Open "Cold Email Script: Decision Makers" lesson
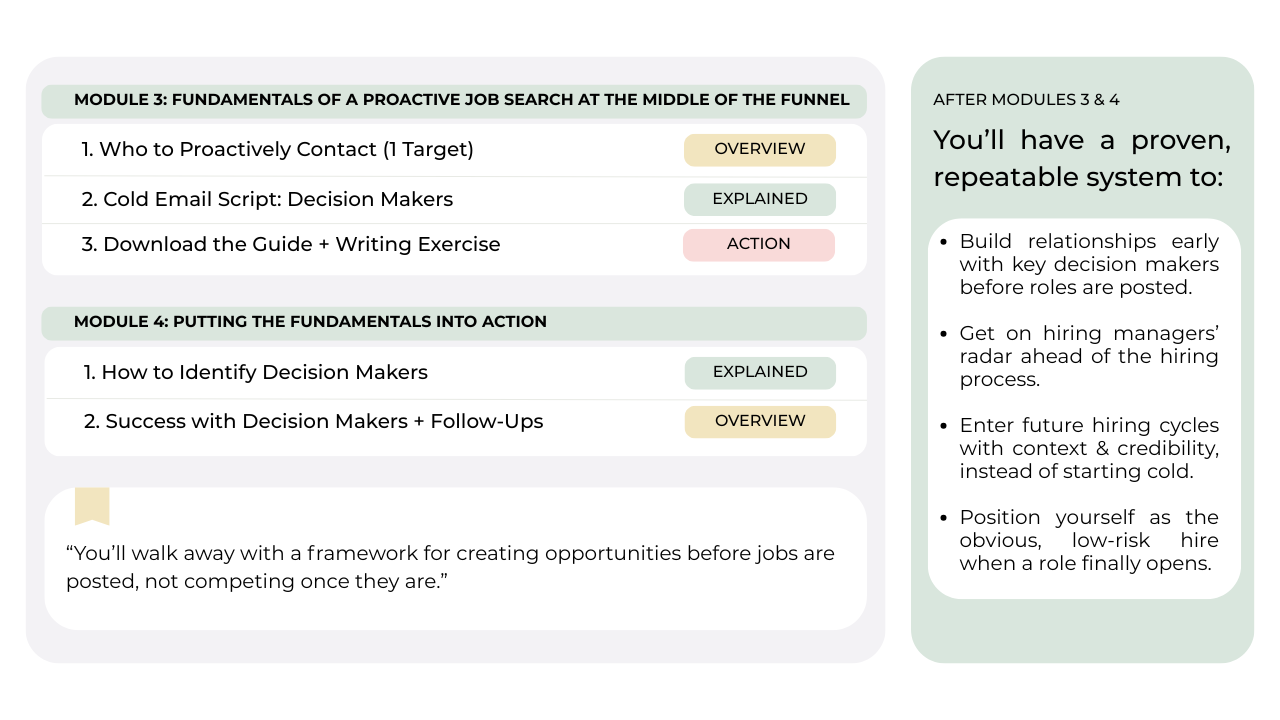The width and height of the screenshot is (1280, 720). 267,200
